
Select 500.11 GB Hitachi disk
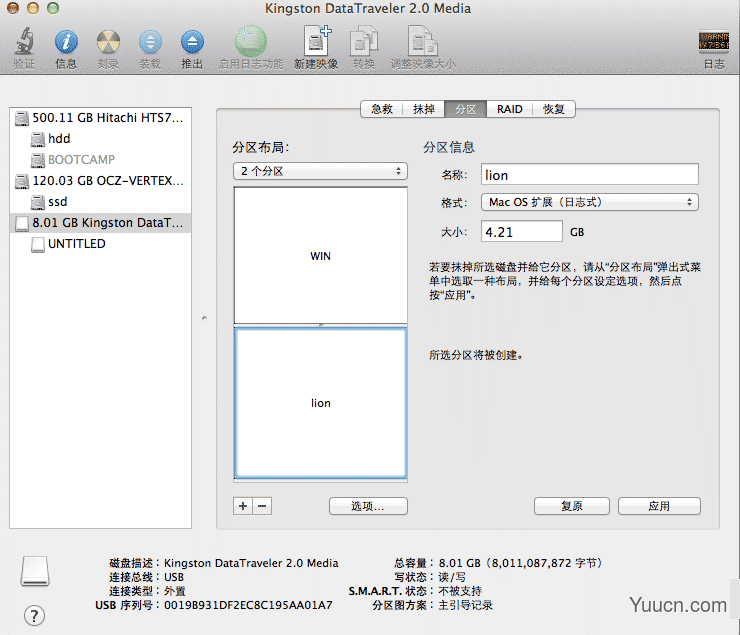[x=100, y=117]
